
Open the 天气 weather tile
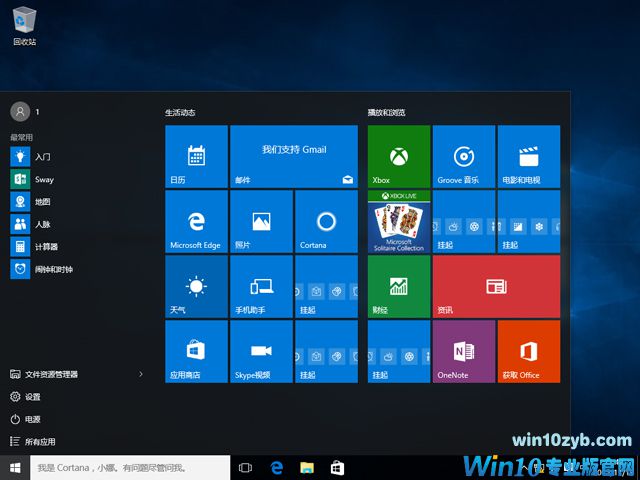(x=196, y=286)
